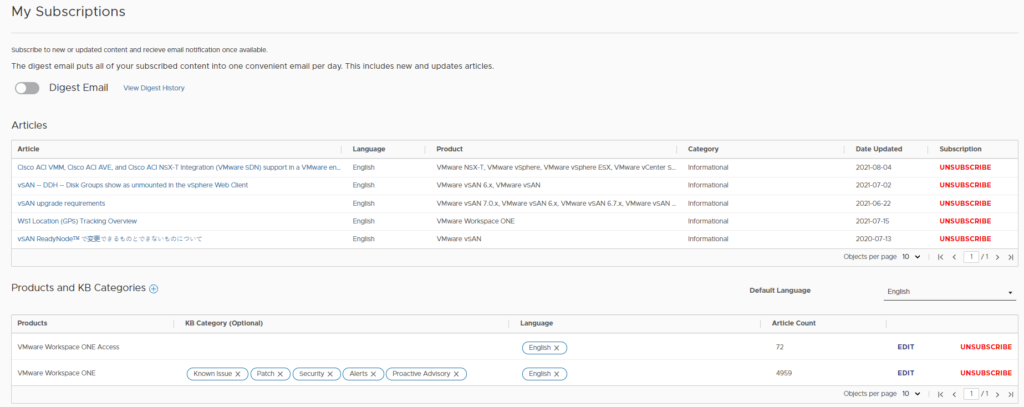Remove English tag for VMware Workspace ONE
Image resolution: width=1024 pixels, height=407 pixels.
tap(556, 374)
